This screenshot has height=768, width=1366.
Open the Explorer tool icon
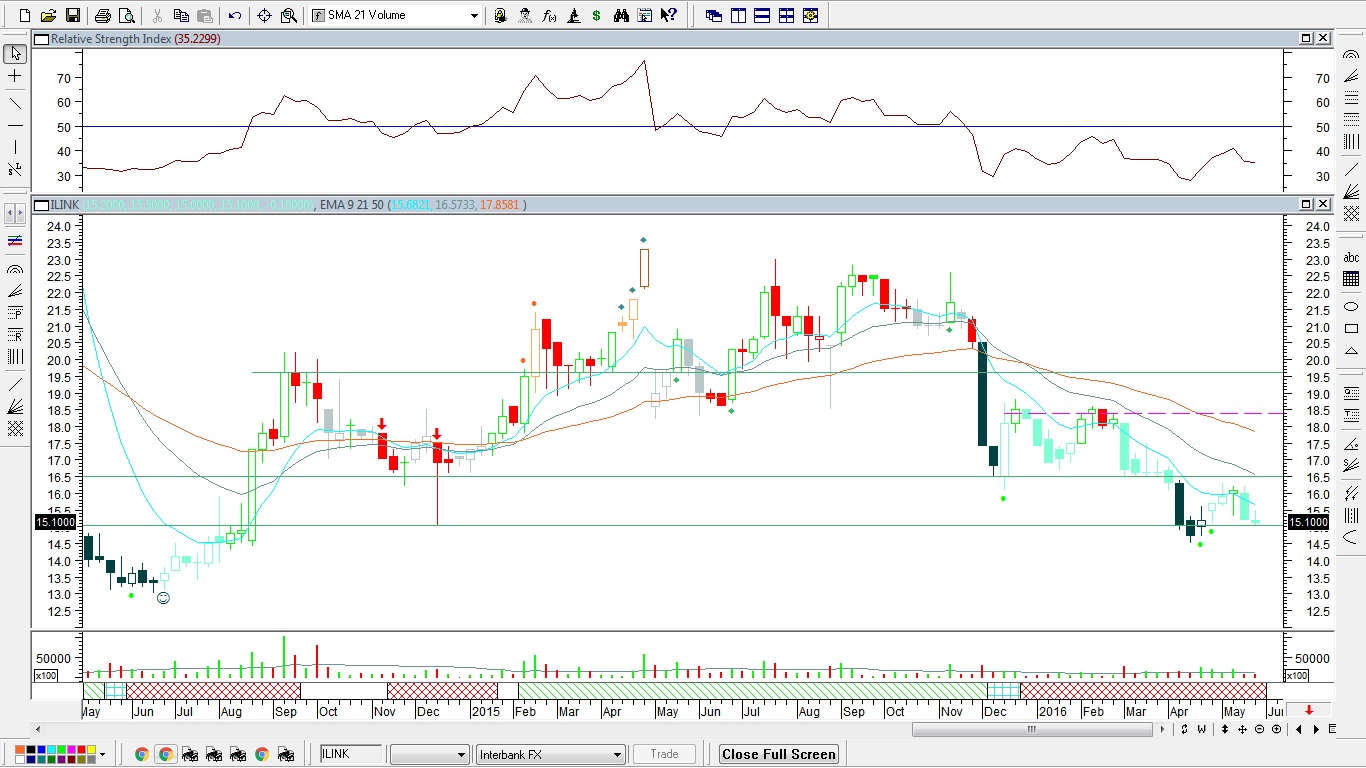click(573, 16)
